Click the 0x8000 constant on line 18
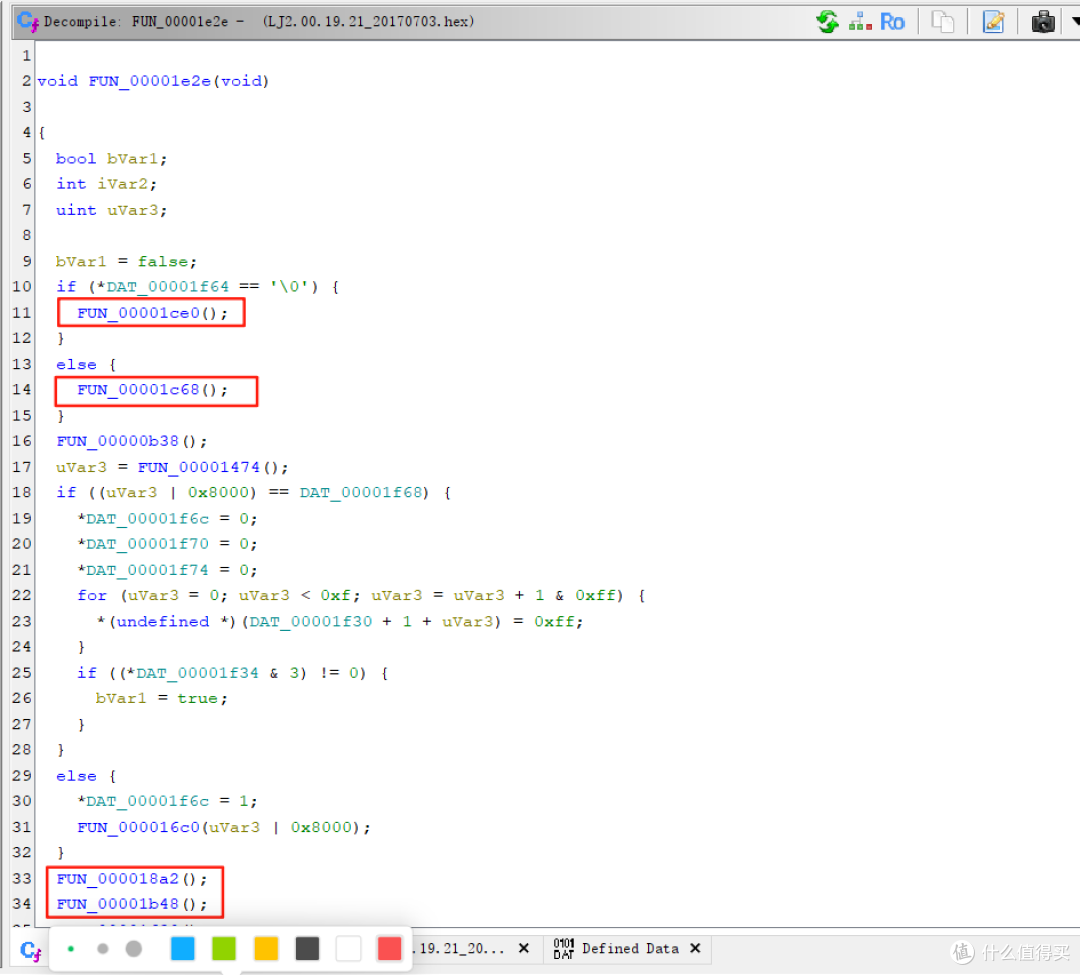Image resolution: width=1080 pixels, height=975 pixels. (x=218, y=493)
